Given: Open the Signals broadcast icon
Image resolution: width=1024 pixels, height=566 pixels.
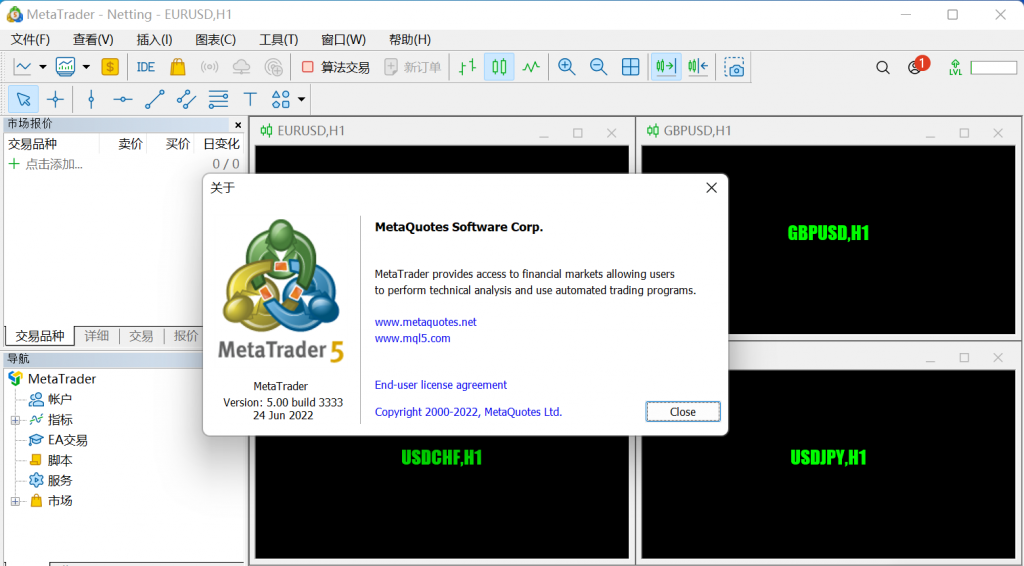Looking at the screenshot, I should coord(209,67).
